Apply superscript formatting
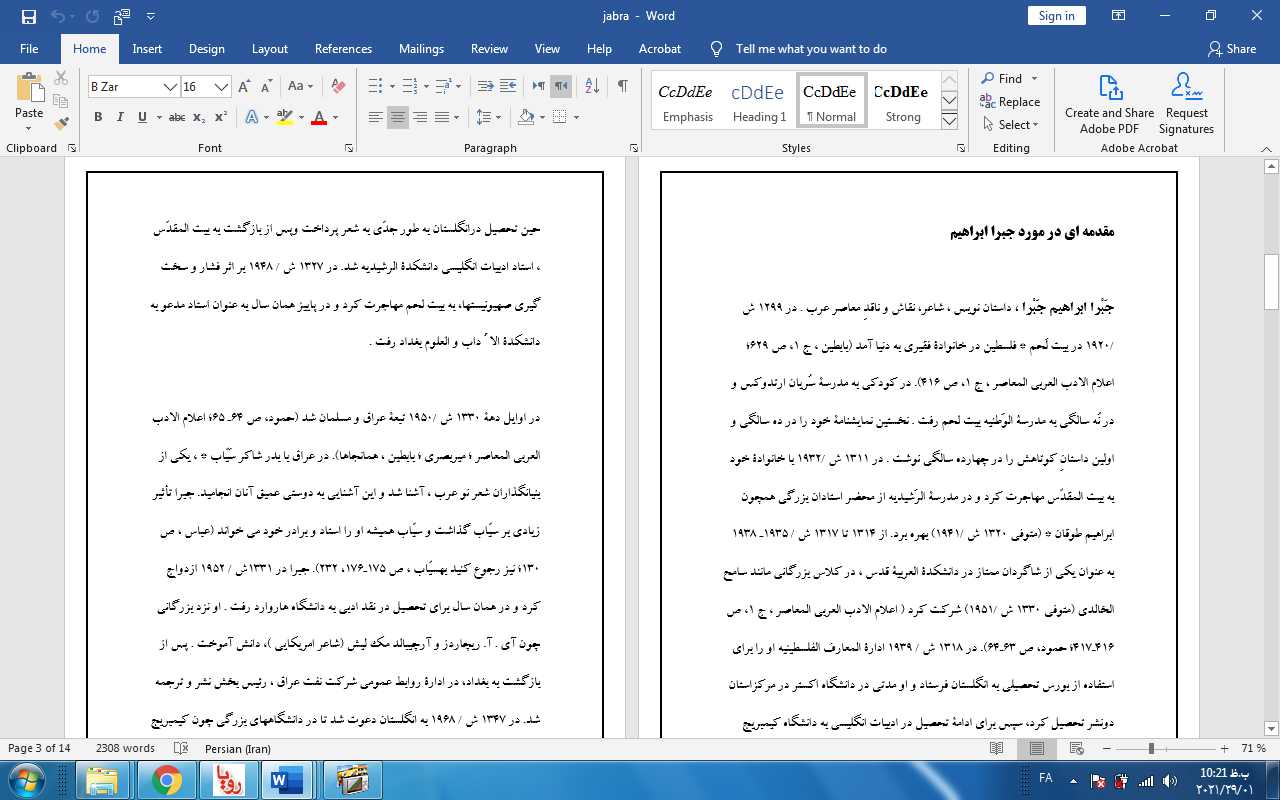Screen dimensions: 1280x800 pos(220,117)
